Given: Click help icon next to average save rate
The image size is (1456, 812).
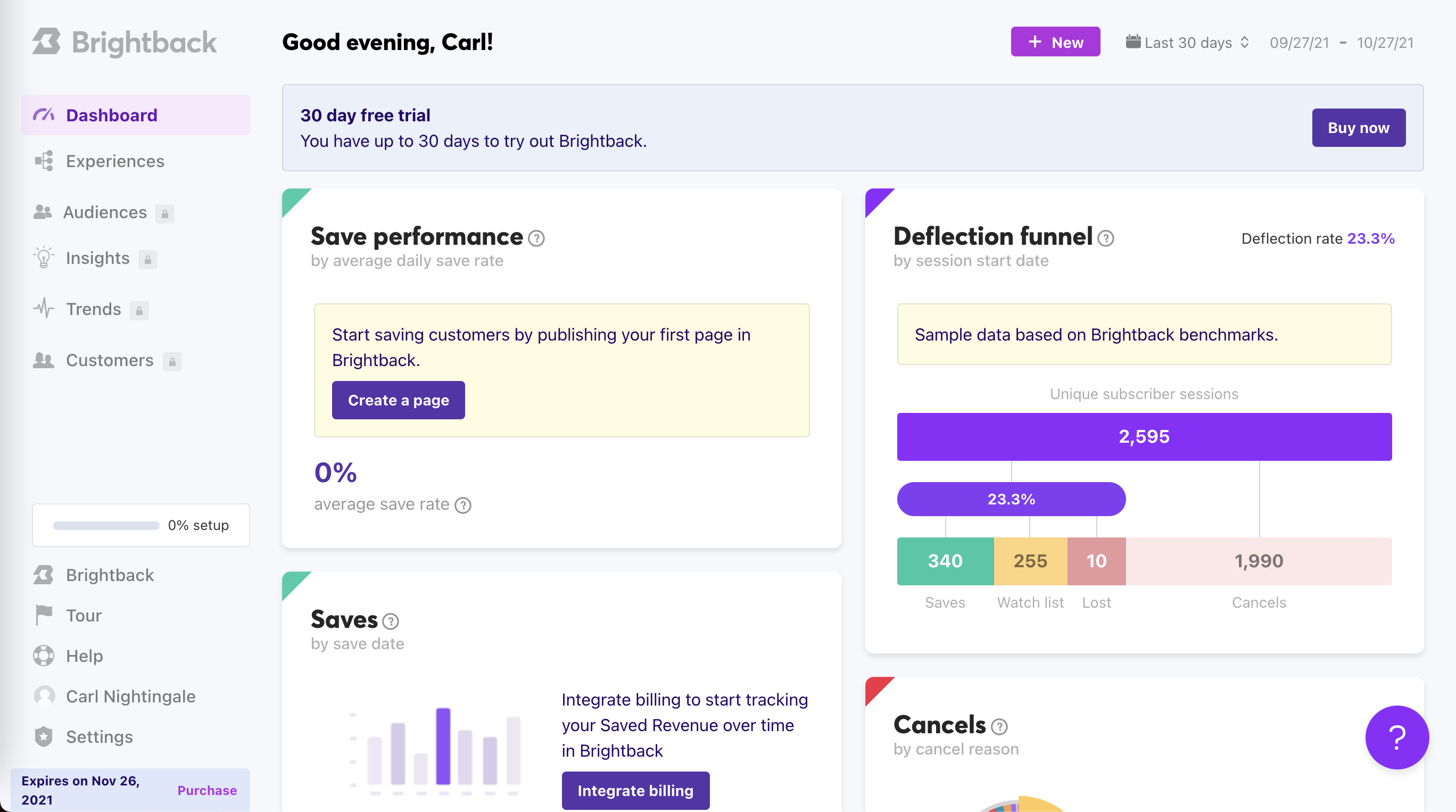Looking at the screenshot, I should 463,504.
